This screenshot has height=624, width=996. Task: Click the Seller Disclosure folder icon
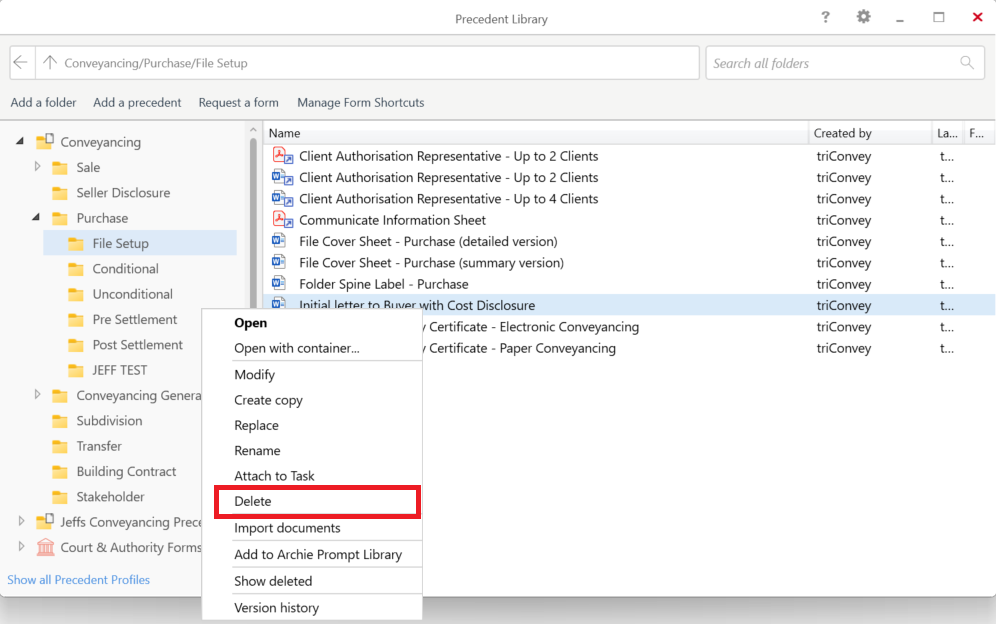click(x=60, y=193)
